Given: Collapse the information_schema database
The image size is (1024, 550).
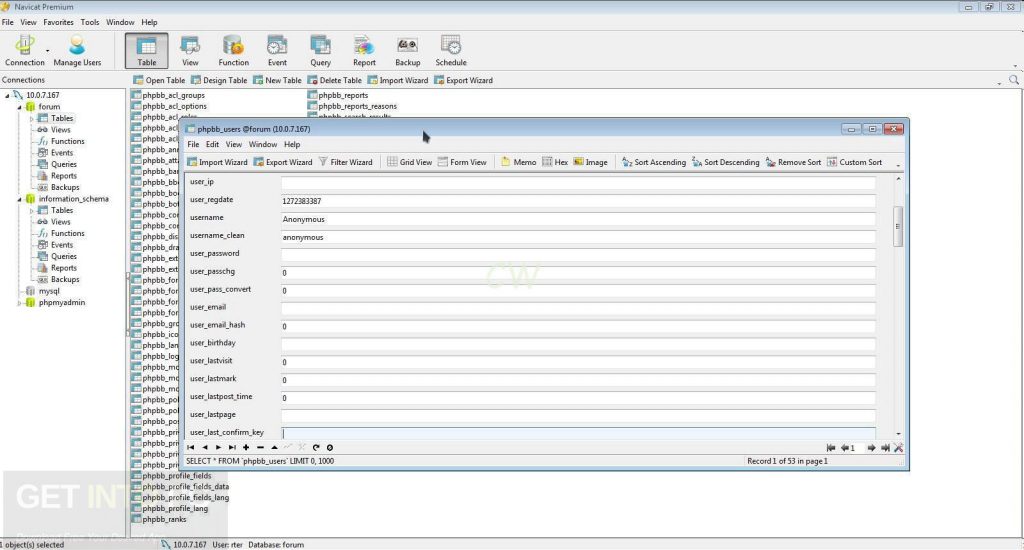Looking at the screenshot, I should pos(20,199).
